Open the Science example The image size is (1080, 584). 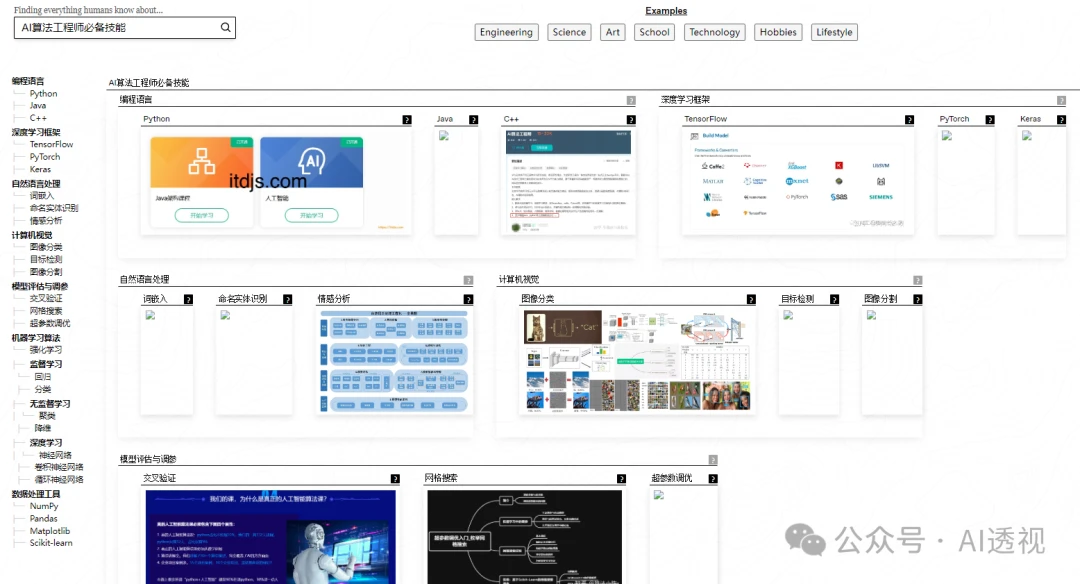[x=569, y=32]
